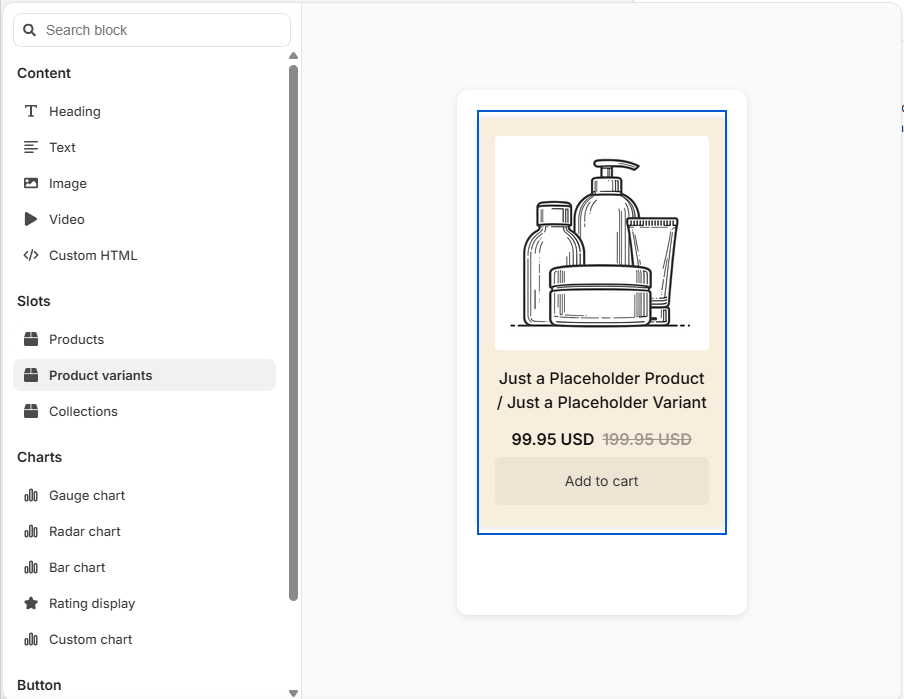Click the Add to cart button
Image resolution: width=904 pixels, height=699 pixels.
click(x=601, y=481)
